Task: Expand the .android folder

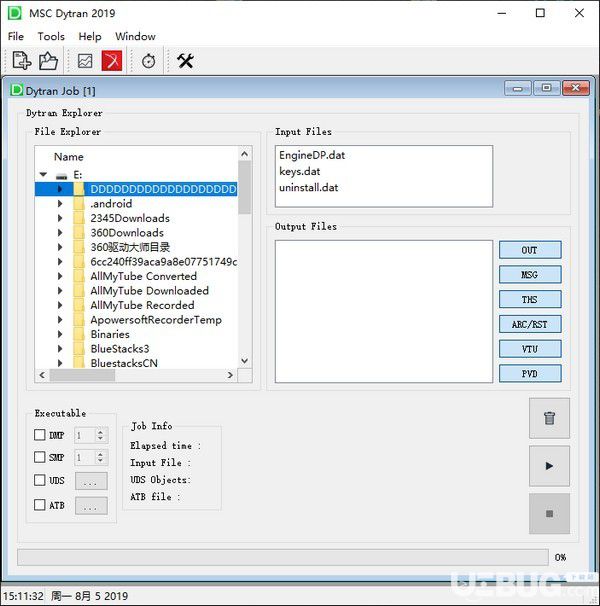Action: [x=60, y=204]
